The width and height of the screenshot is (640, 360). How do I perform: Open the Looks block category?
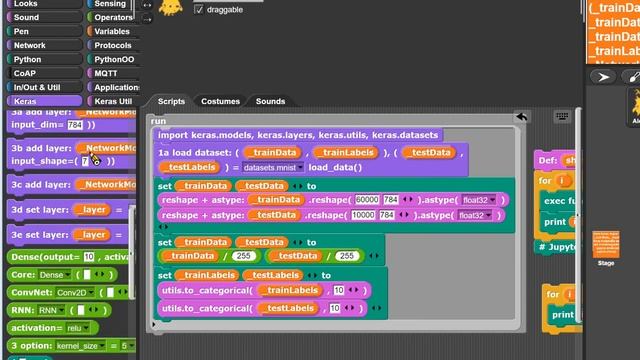coord(44,4)
